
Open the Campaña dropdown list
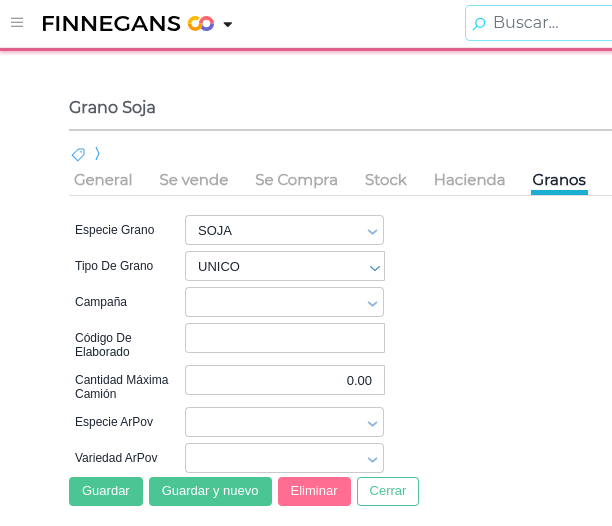click(x=284, y=302)
